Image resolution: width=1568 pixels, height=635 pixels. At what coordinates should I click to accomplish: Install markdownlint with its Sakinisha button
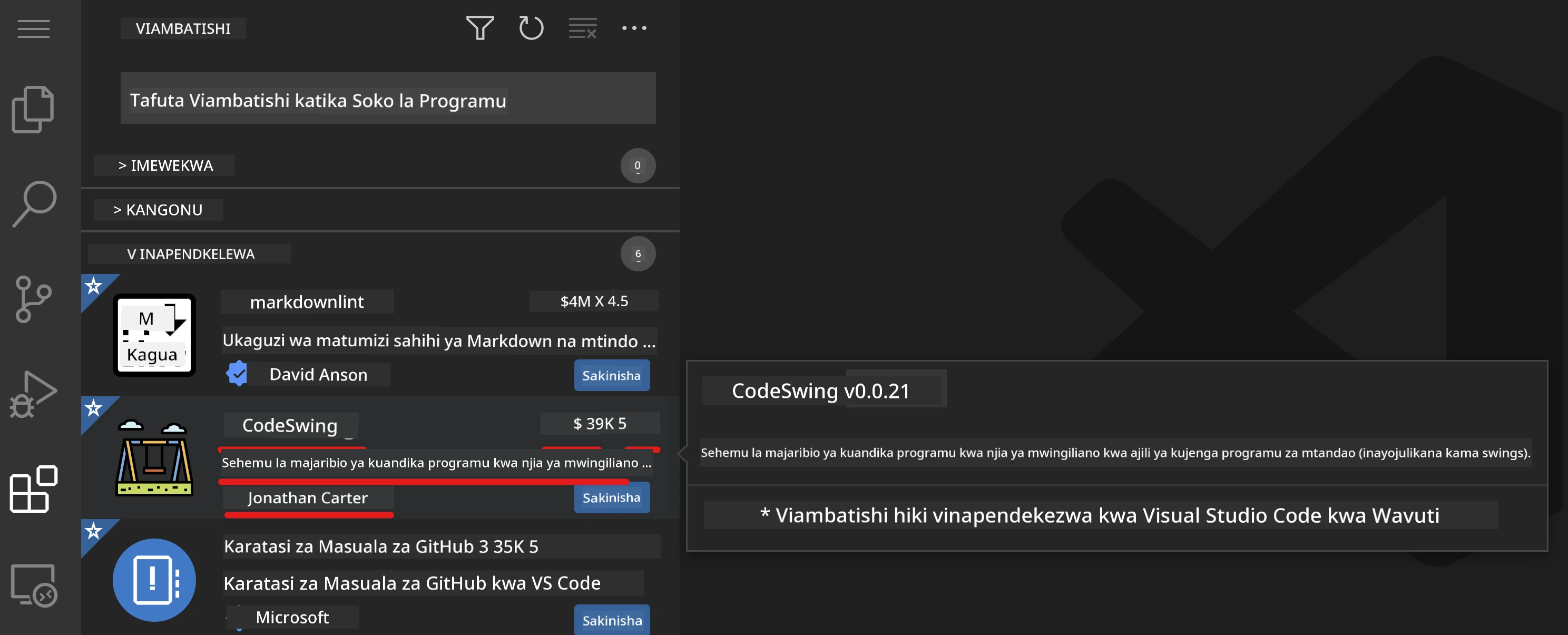point(612,376)
